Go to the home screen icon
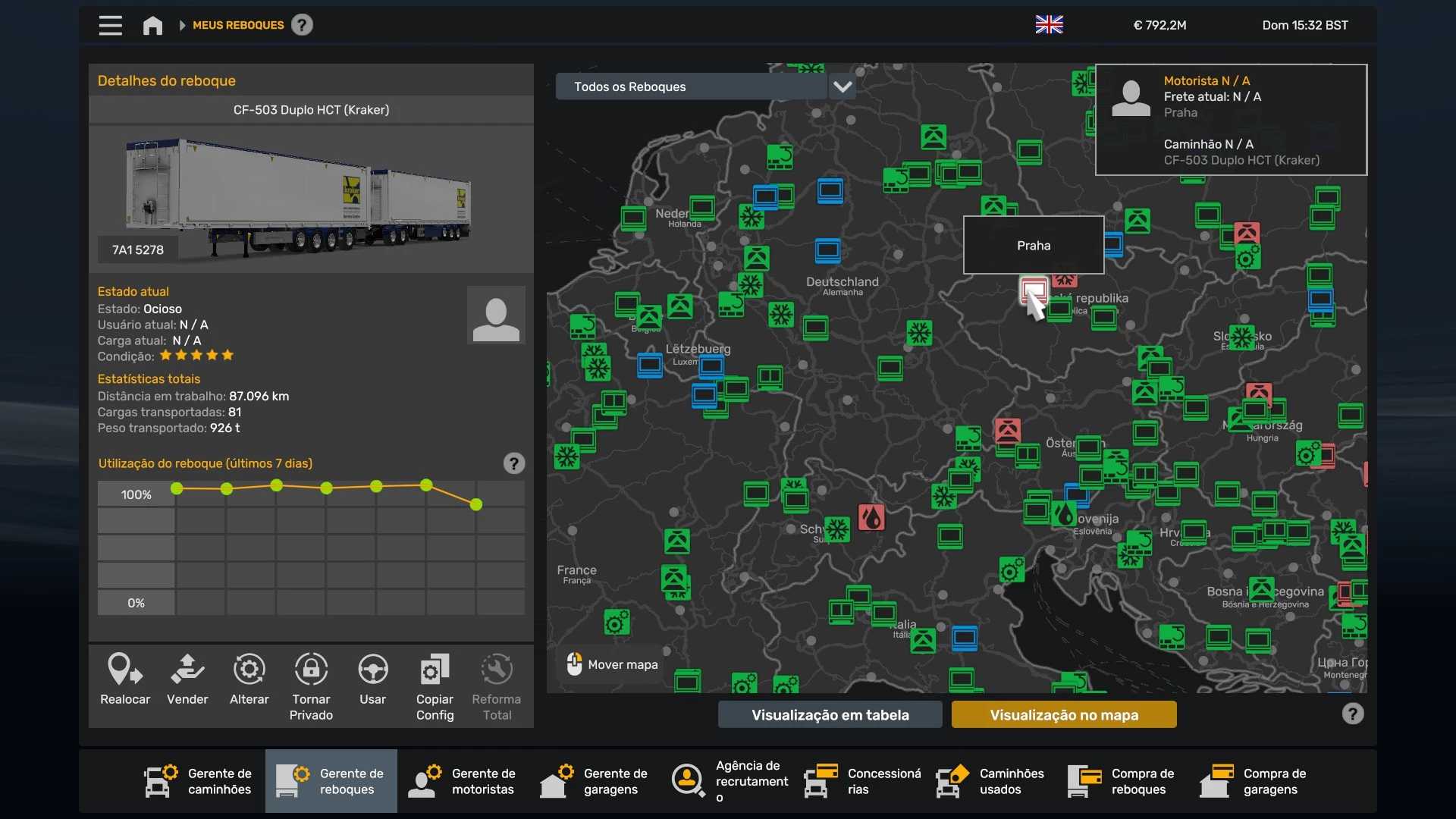Viewport: 1456px width, 819px height. pos(152,25)
